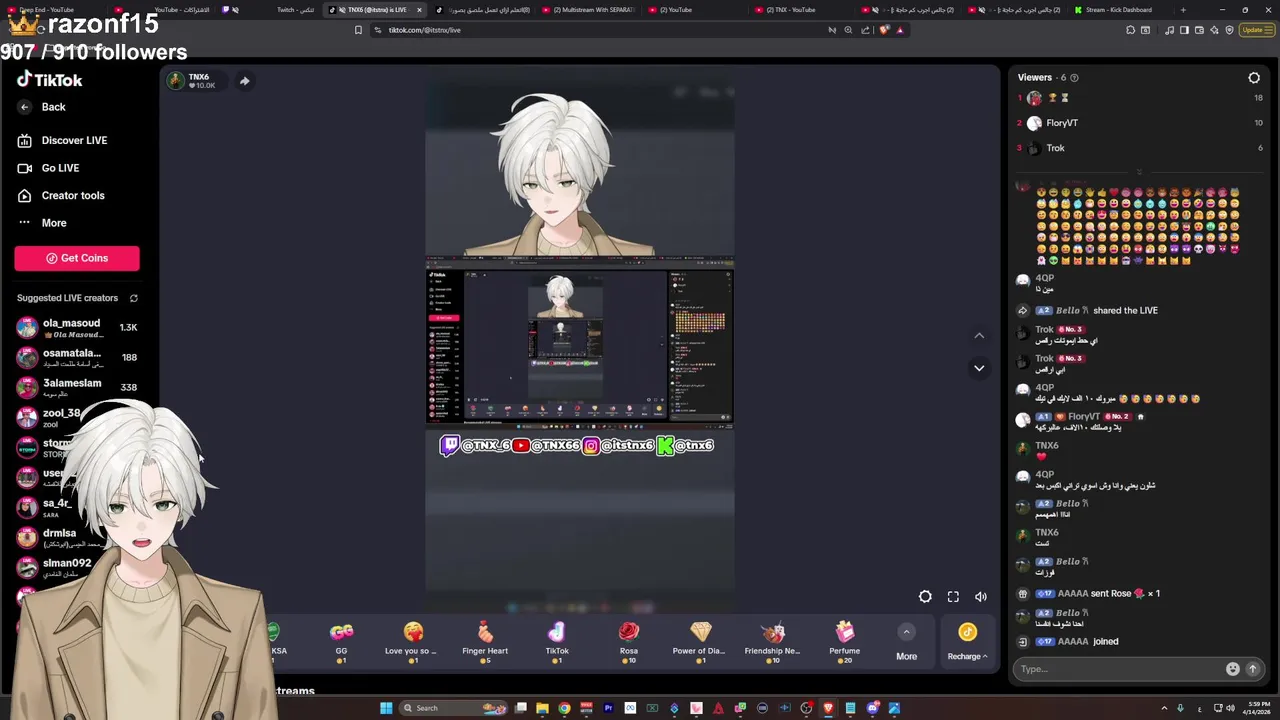This screenshot has height=720, width=1280.
Task: Go to previous live stream arrow
Action: click(979, 336)
